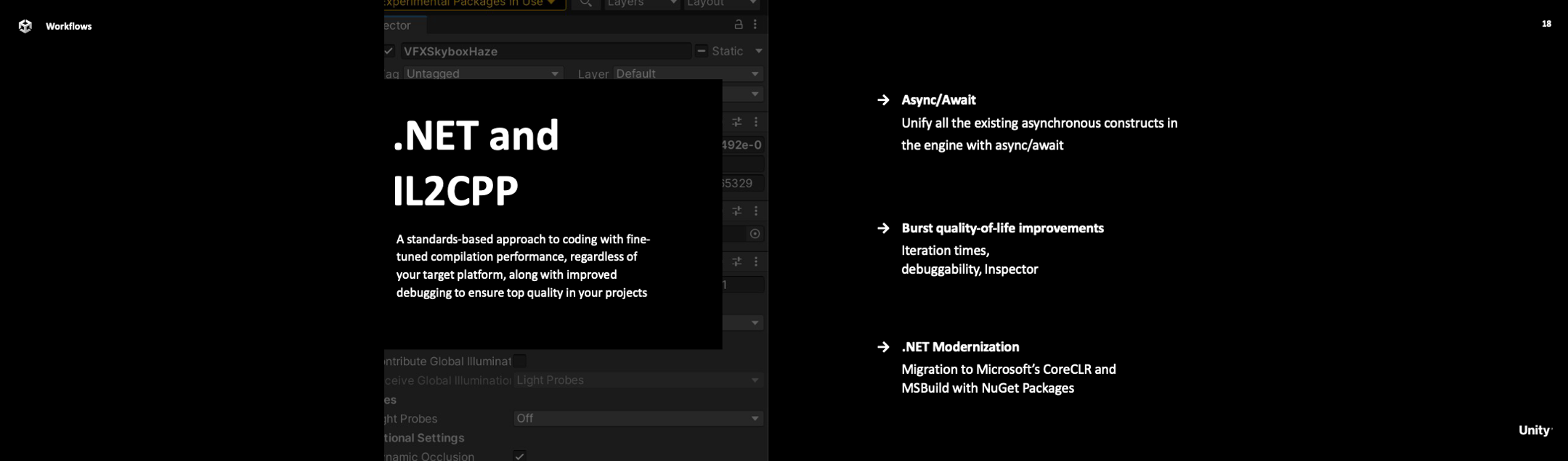The height and width of the screenshot is (461, 1568).
Task: Click the object picker circle icon
Action: (755, 234)
